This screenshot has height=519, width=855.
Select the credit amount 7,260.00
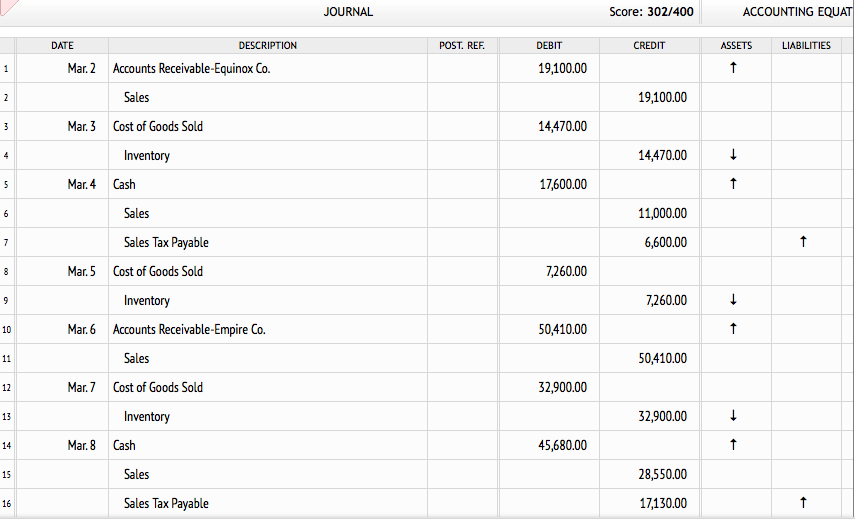[666, 300]
